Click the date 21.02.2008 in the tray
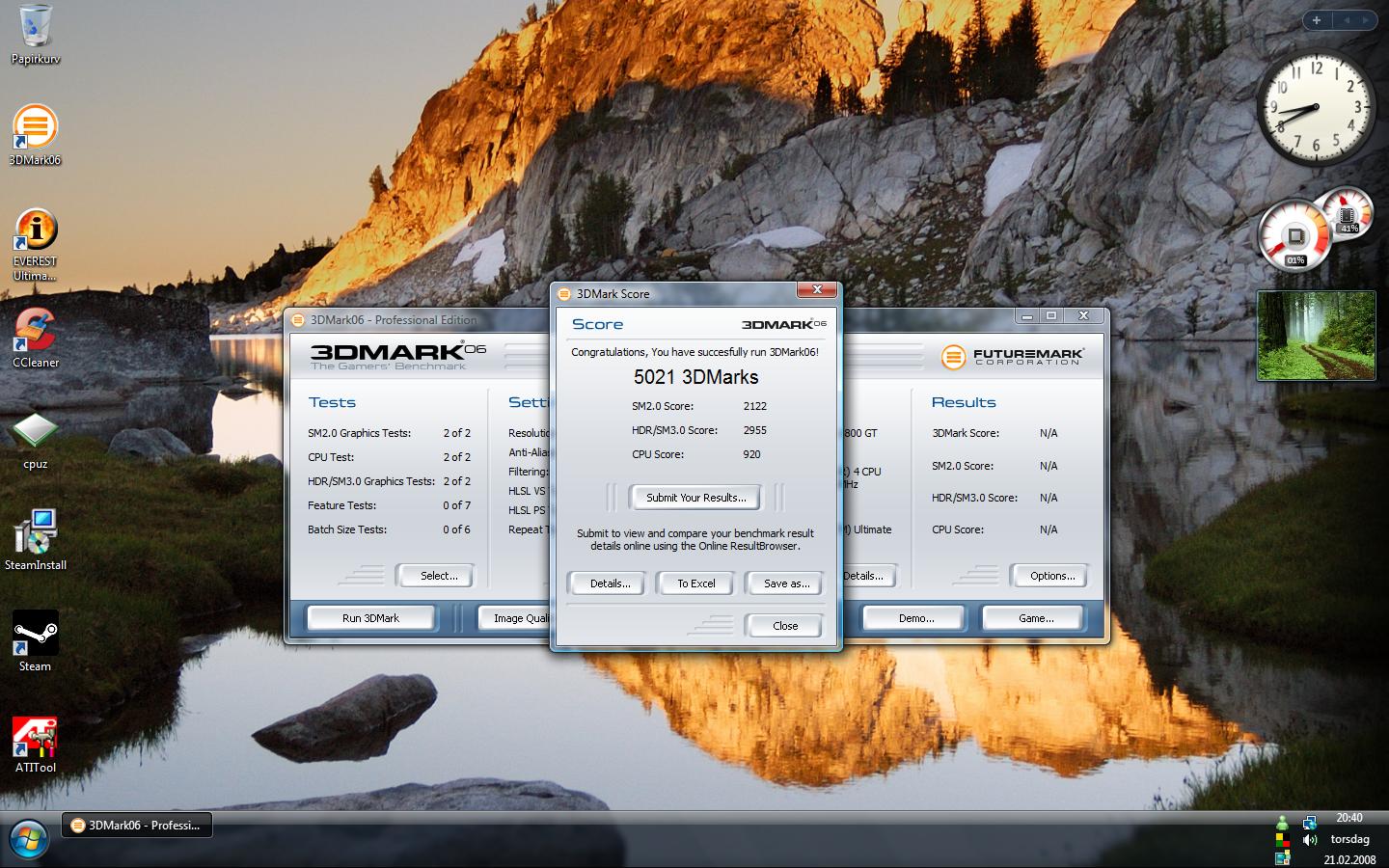The width and height of the screenshot is (1389, 868). pos(1349,859)
